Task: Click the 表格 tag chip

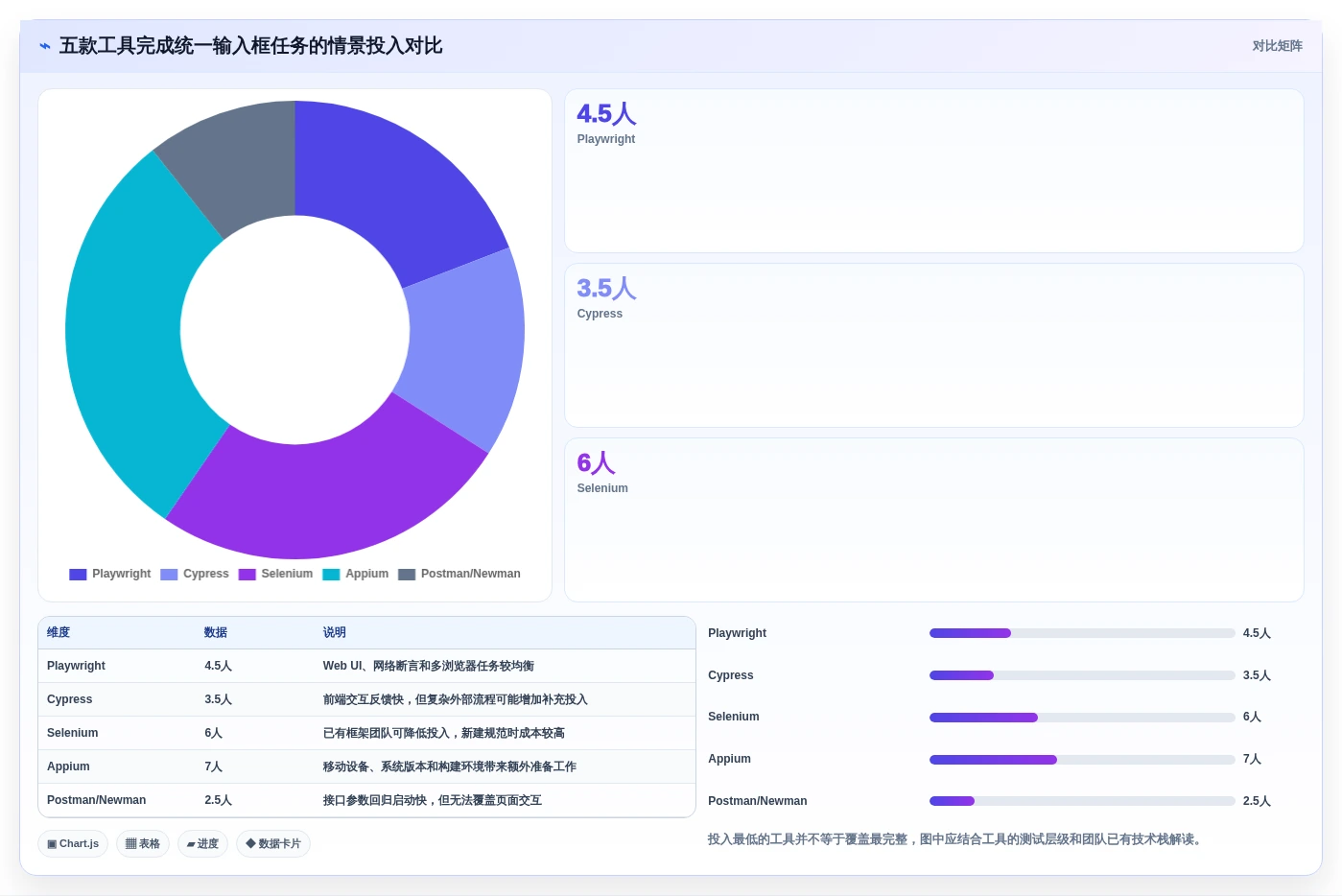Action: tap(143, 844)
